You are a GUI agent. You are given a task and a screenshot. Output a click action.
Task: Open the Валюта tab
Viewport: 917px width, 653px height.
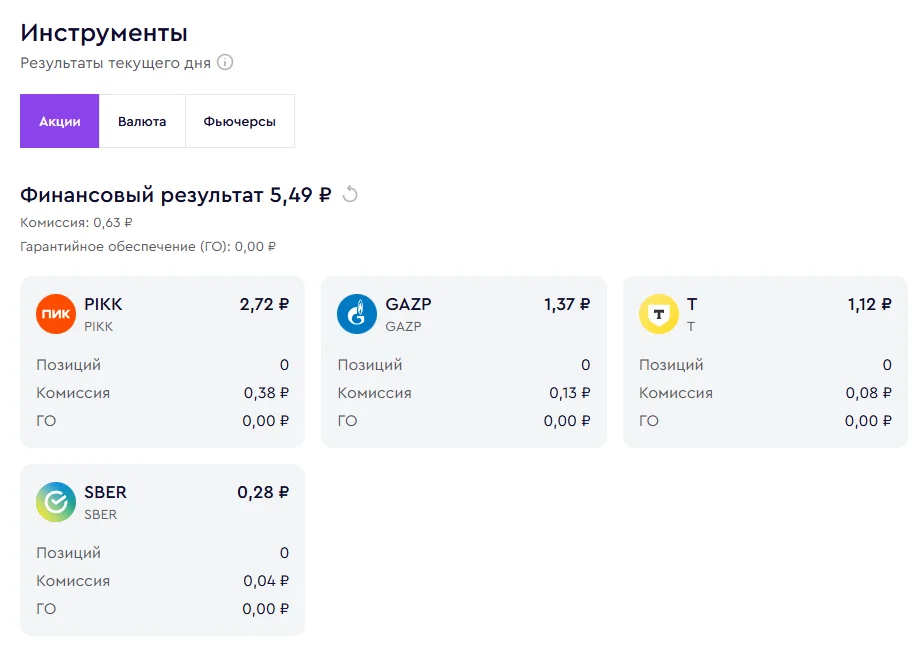point(142,121)
